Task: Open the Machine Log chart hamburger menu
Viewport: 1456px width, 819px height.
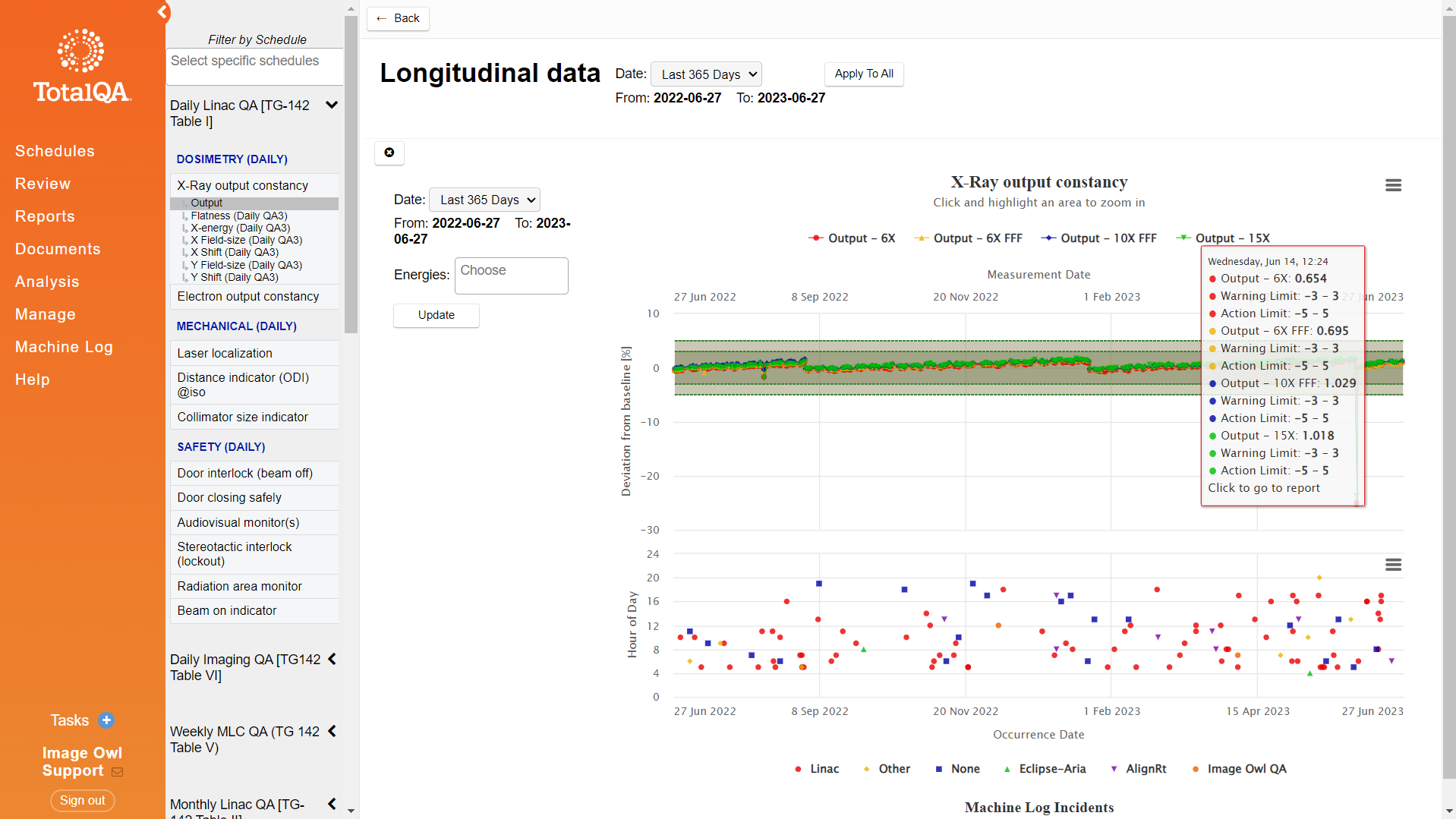Action: click(1393, 565)
